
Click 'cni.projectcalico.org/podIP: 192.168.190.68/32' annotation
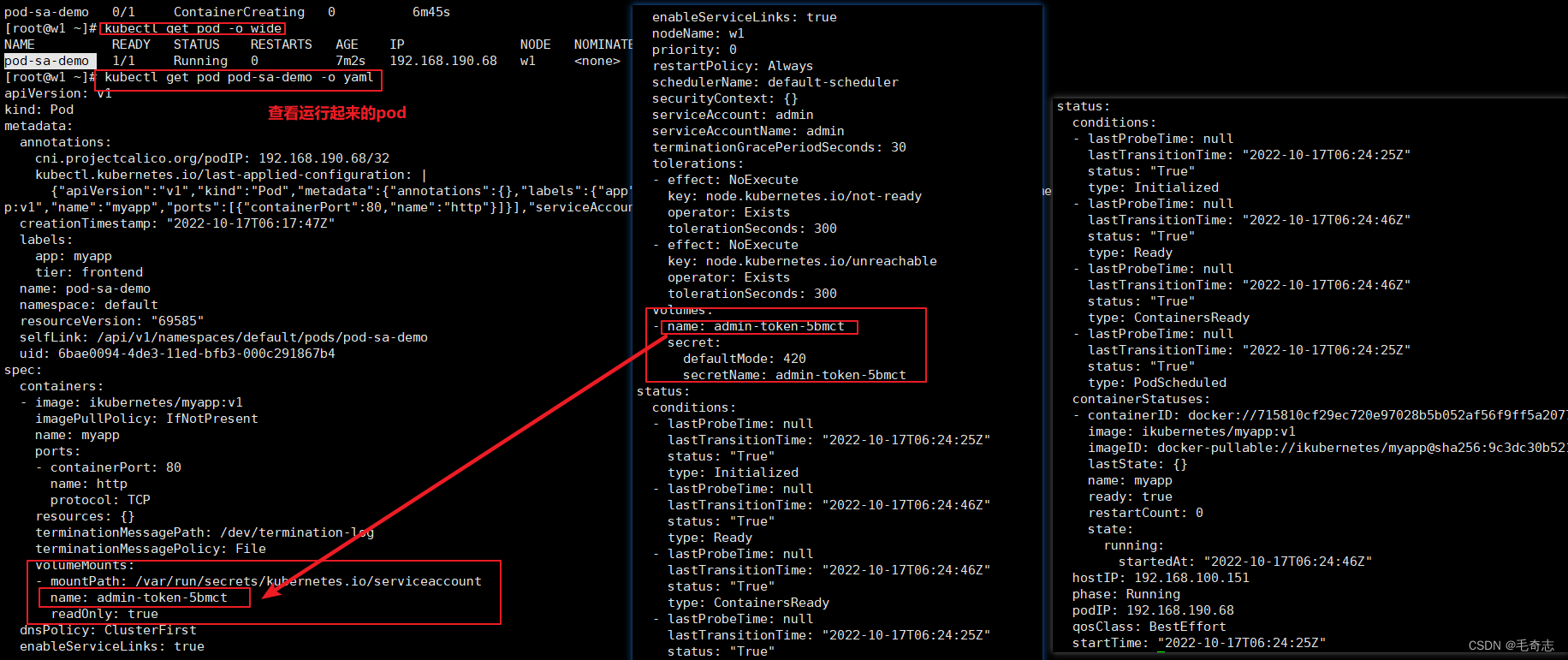pyautogui.click(x=212, y=158)
